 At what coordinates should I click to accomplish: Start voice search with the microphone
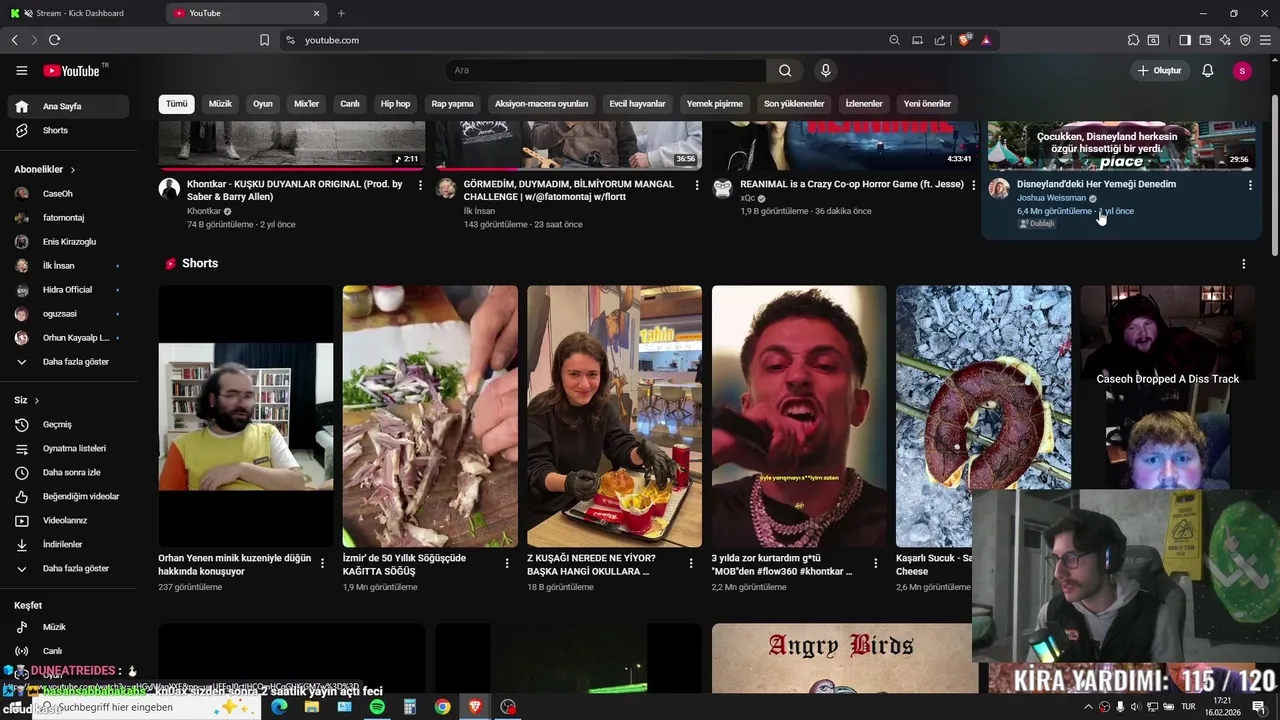pos(825,70)
